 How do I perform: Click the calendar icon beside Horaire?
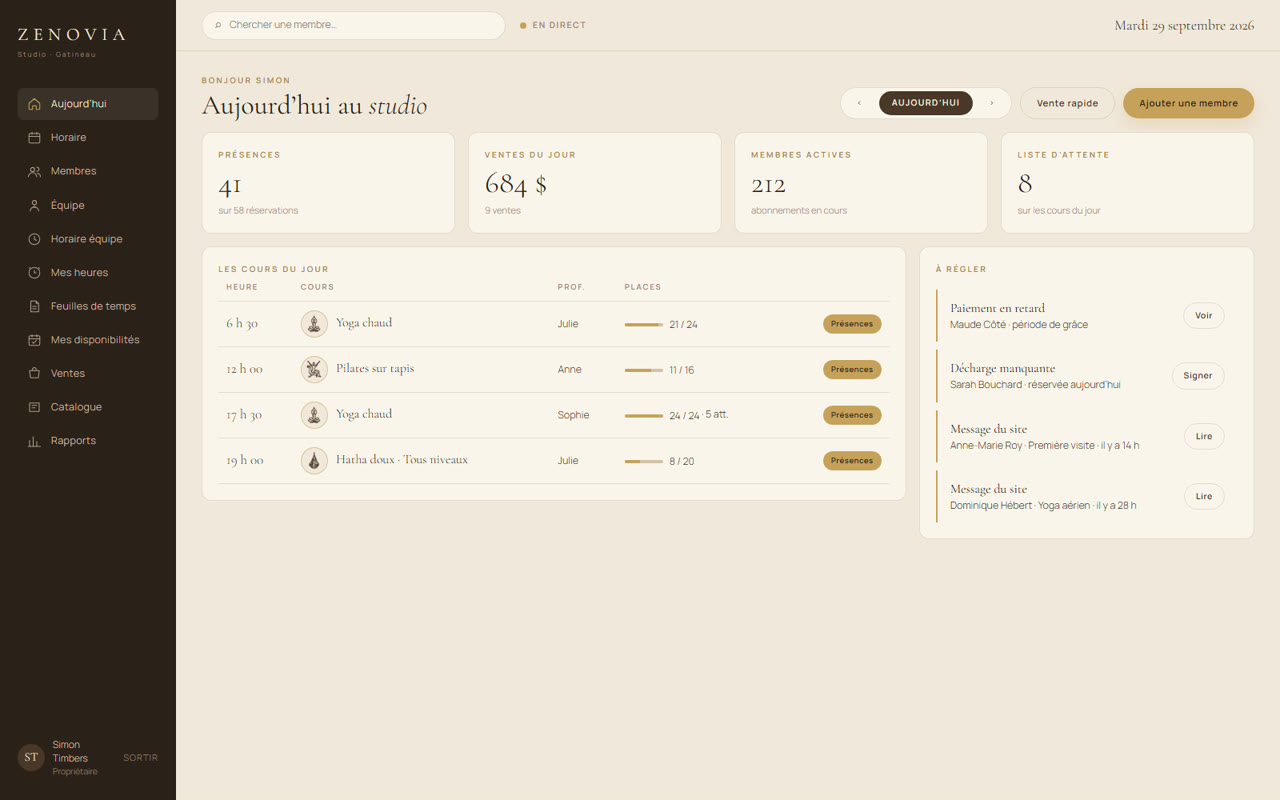34,138
